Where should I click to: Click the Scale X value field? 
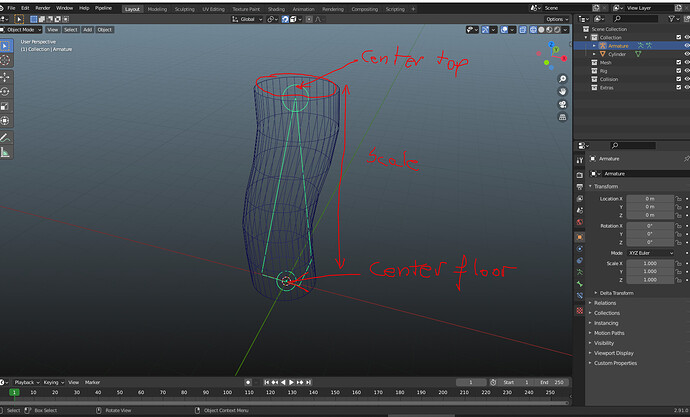tap(650, 263)
